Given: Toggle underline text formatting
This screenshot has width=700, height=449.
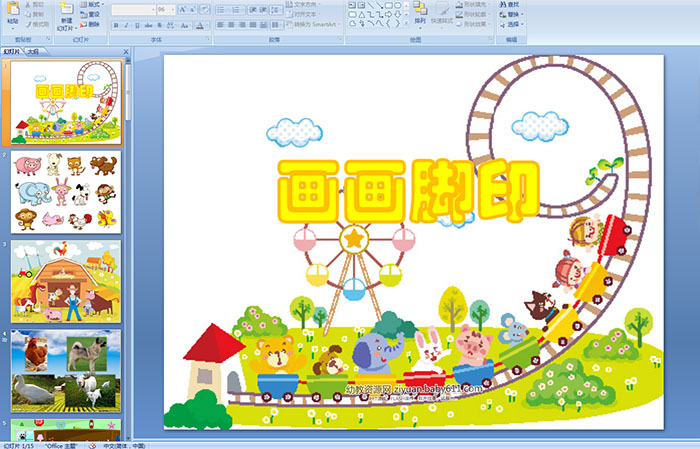Looking at the screenshot, I should tap(135, 25).
